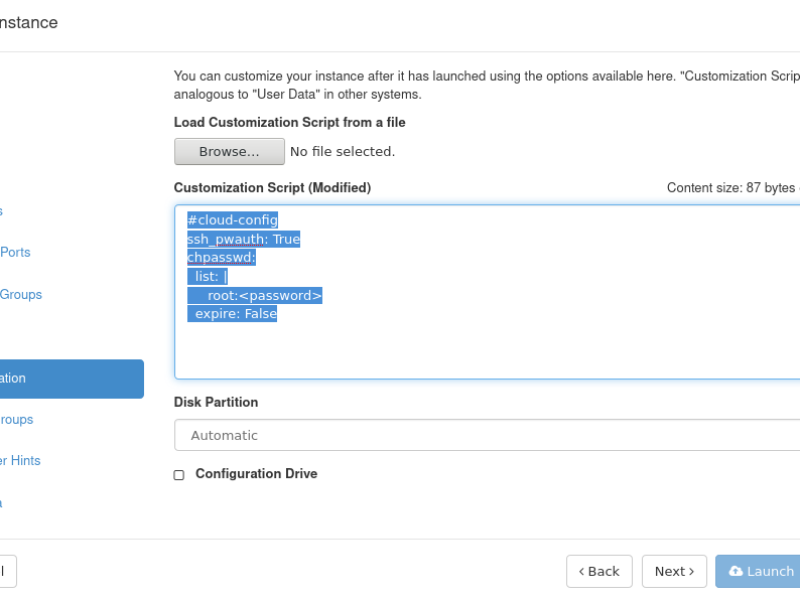Open the Server Groups sidebar tab

point(17,419)
